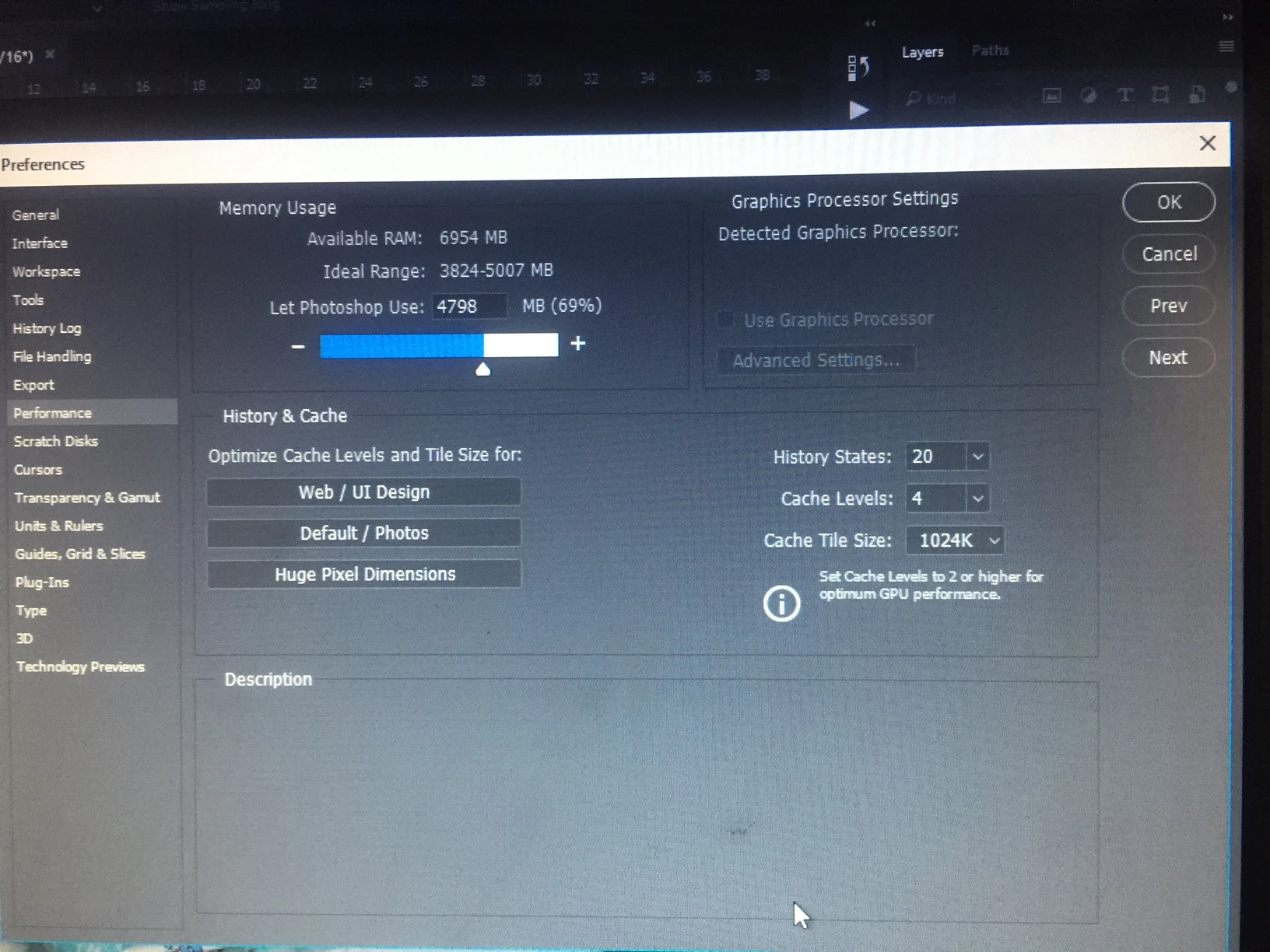The width and height of the screenshot is (1270, 952).
Task: Open History Log preferences category
Action: point(47,328)
